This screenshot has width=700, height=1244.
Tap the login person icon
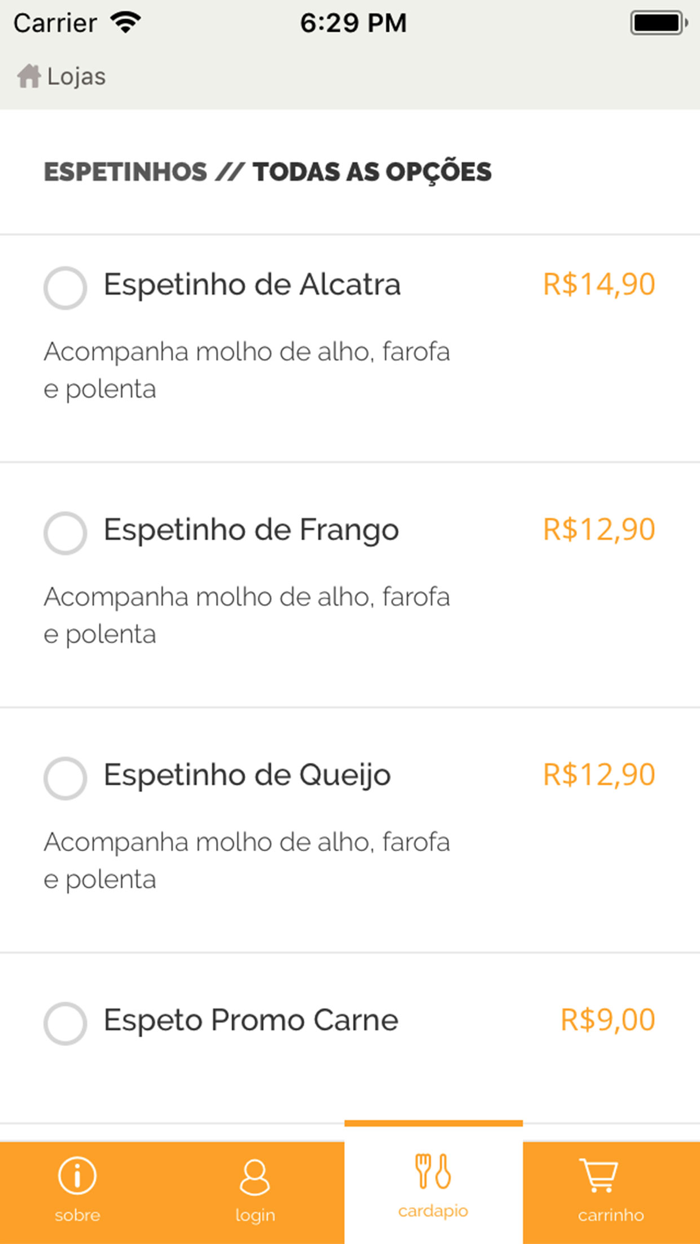[x=255, y=1175]
